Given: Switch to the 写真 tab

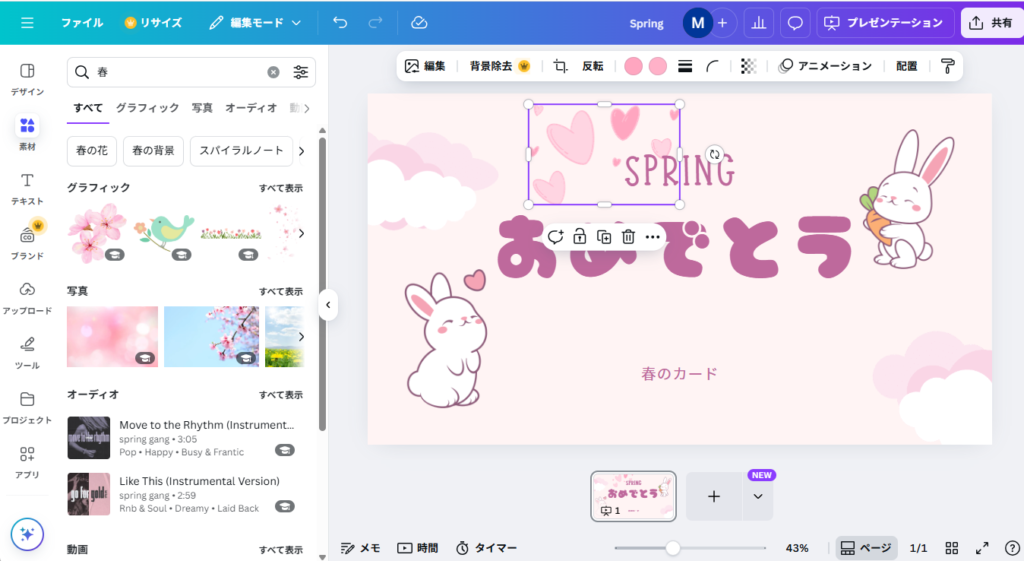Looking at the screenshot, I should coord(202,108).
